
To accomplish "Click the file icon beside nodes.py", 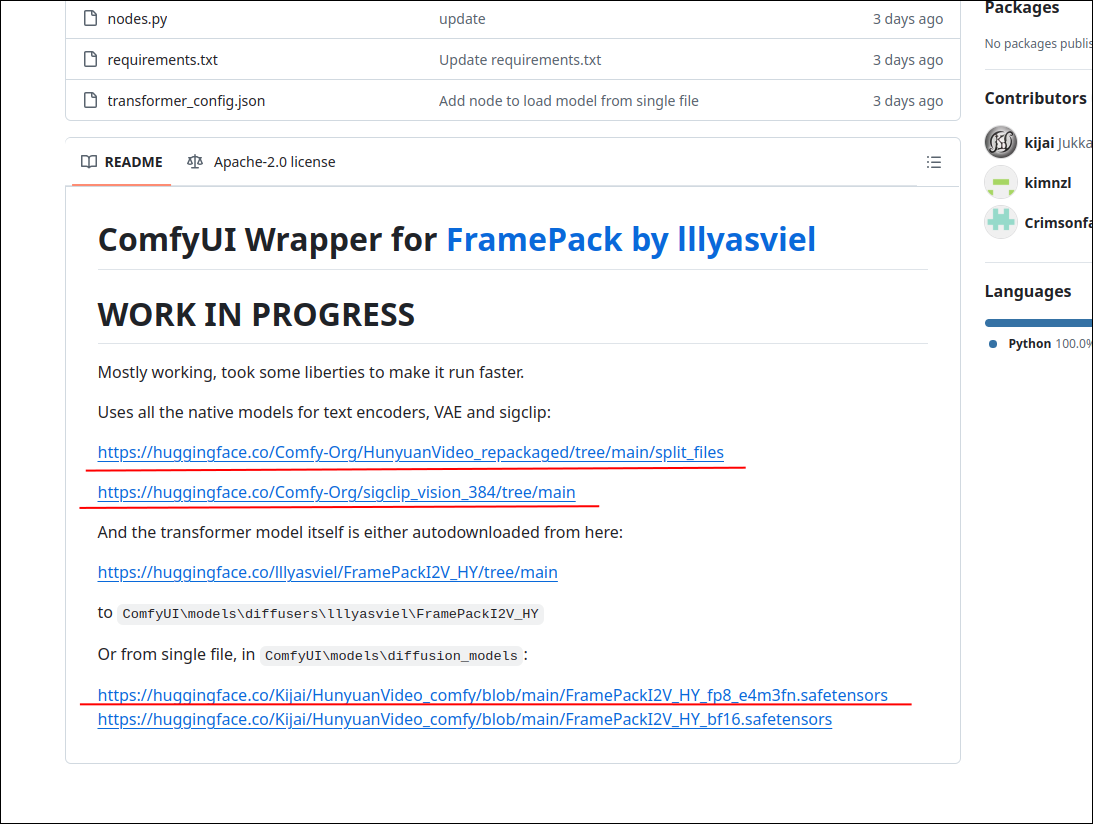I will click(89, 18).
